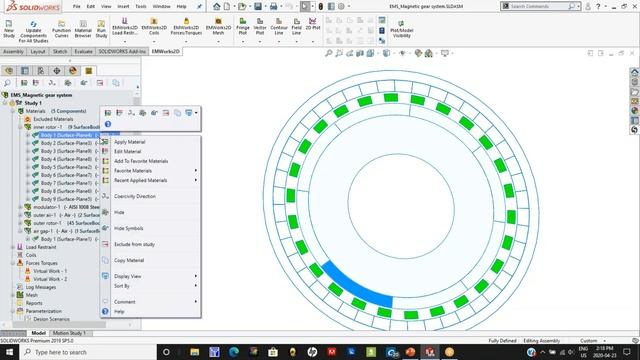This screenshot has width=640, height=360.
Task: Click EMWorks2D Load Restraint icon
Action: point(124,26)
